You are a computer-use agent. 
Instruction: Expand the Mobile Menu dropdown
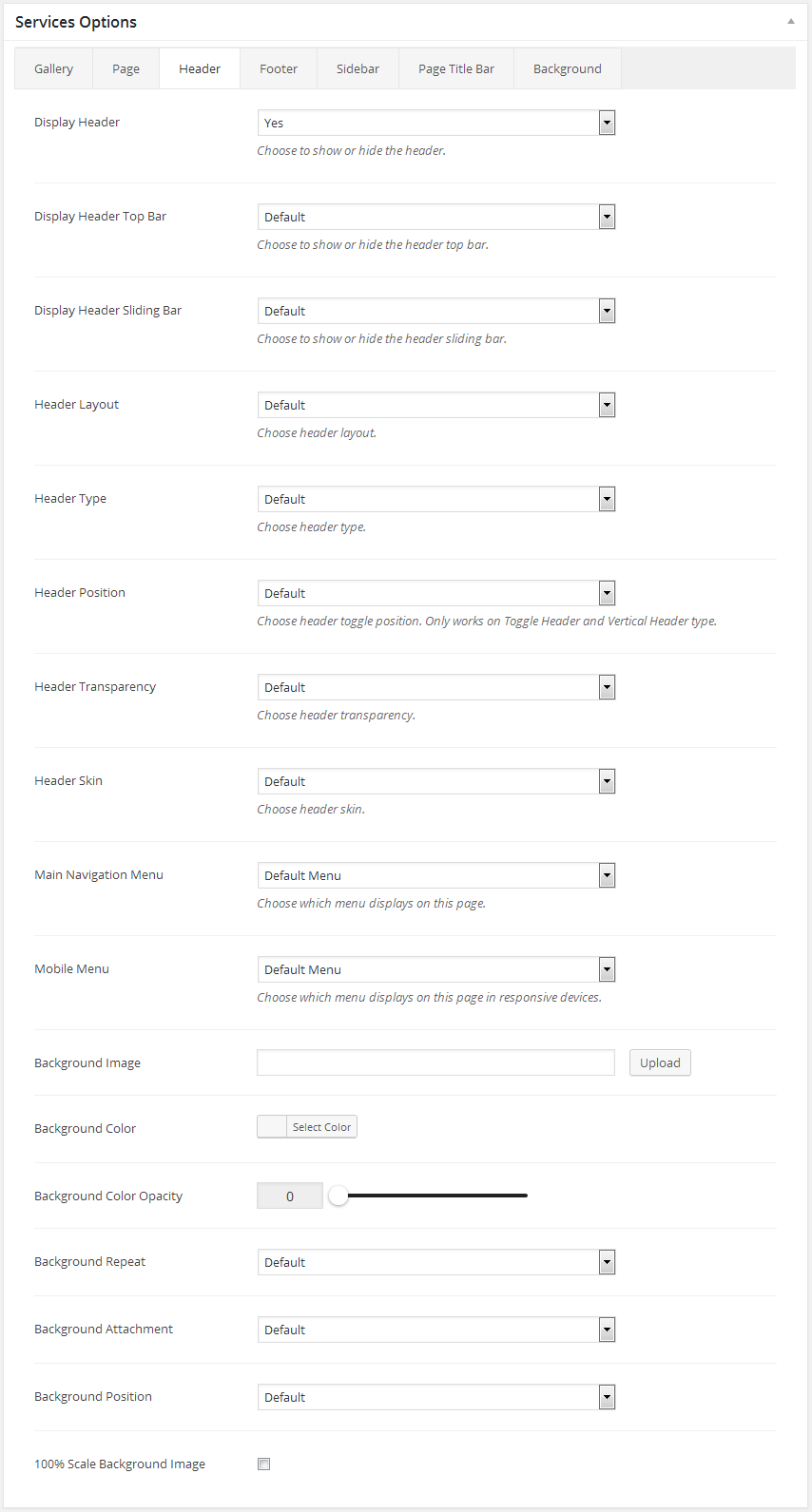tap(436, 969)
